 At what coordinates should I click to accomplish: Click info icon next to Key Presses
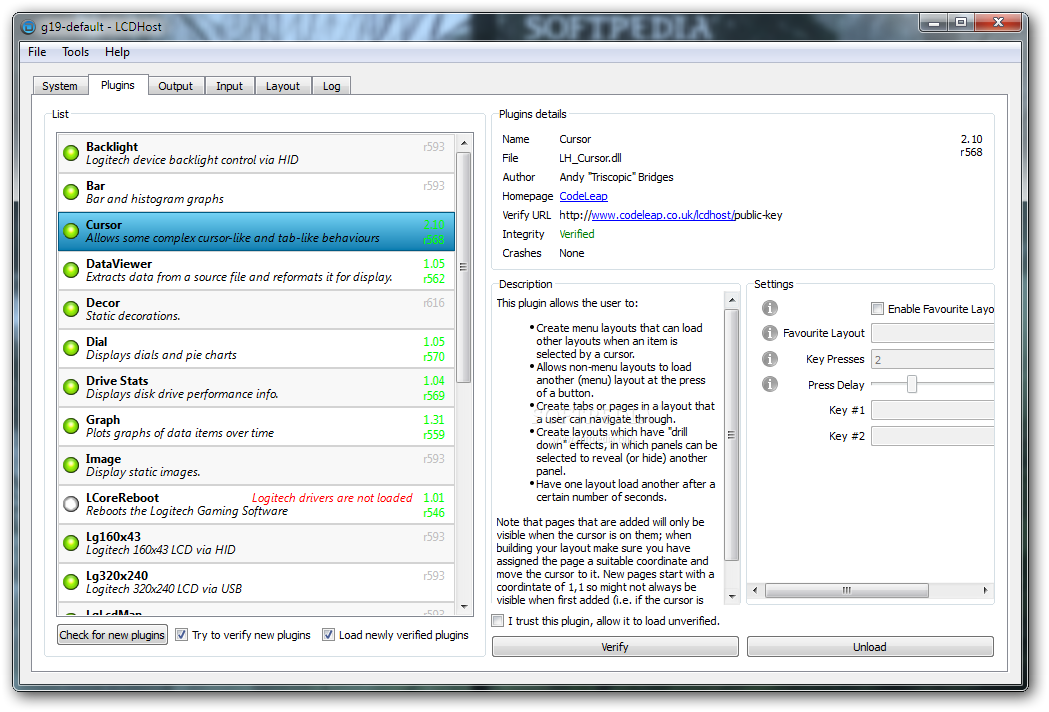click(770, 359)
